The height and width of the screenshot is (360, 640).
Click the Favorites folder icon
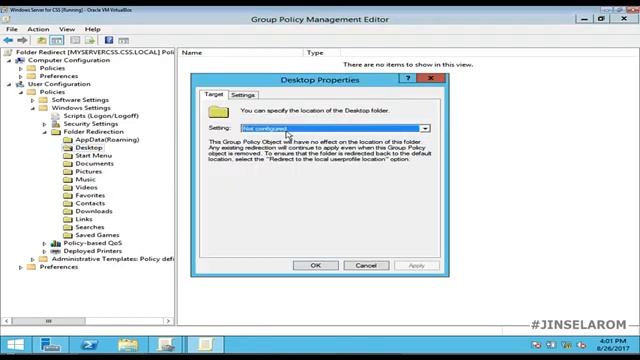click(68, 196)
